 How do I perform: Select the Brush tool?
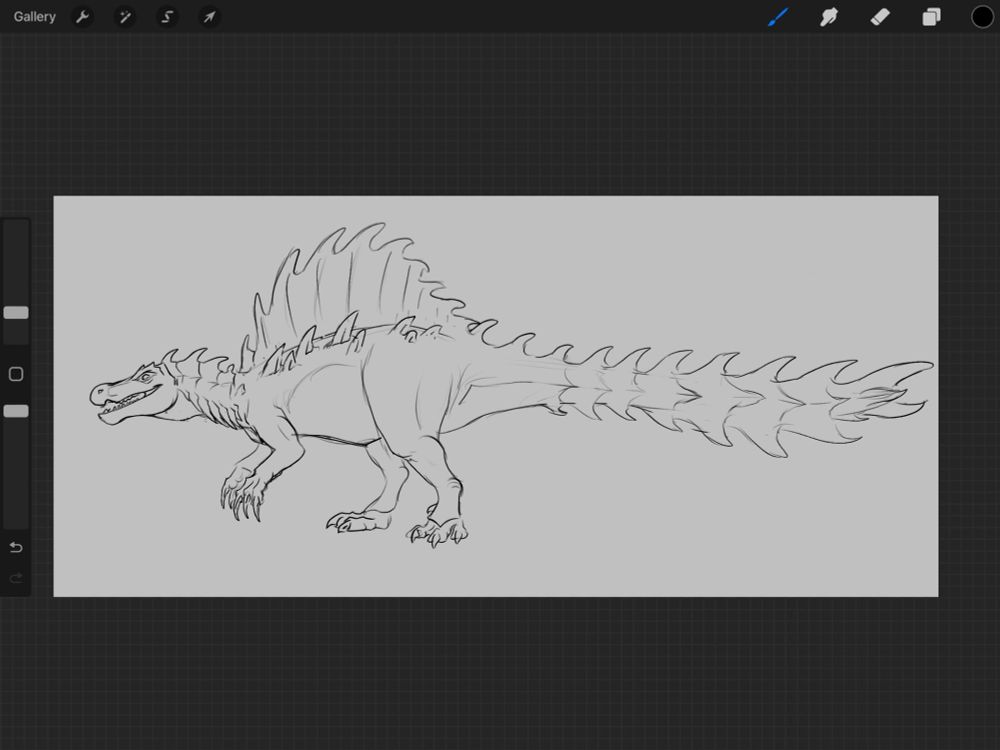pyautogui.click(x=778, y=17)
